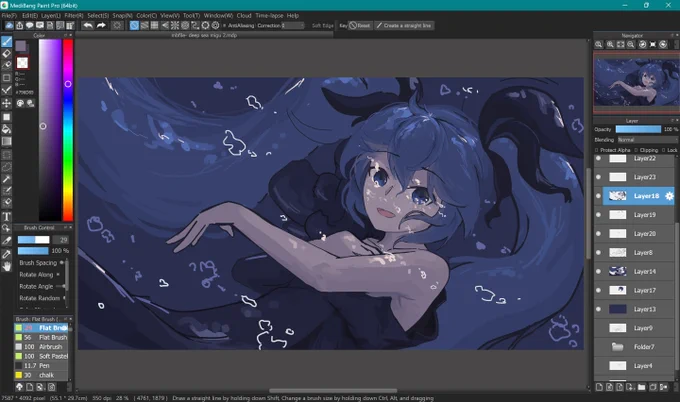Toggle visibility of Layer18
Screen dimensions: 680x402
598,196
